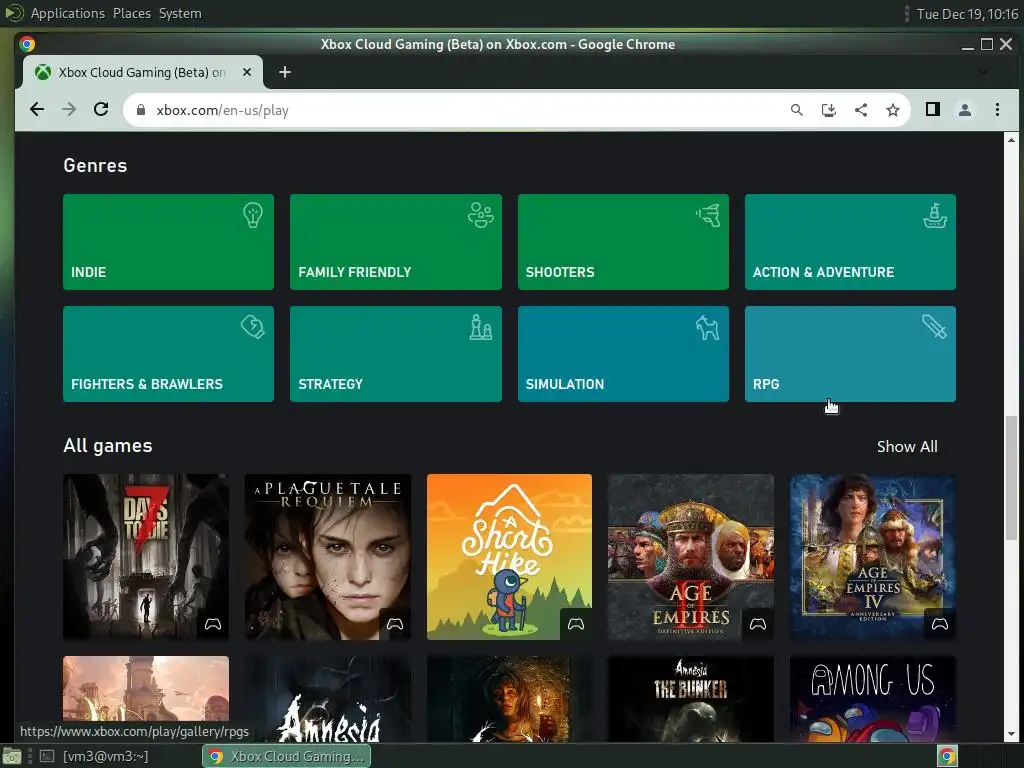
Task: Open the Chrome profile avatar
Action: (x=965, y=110)
